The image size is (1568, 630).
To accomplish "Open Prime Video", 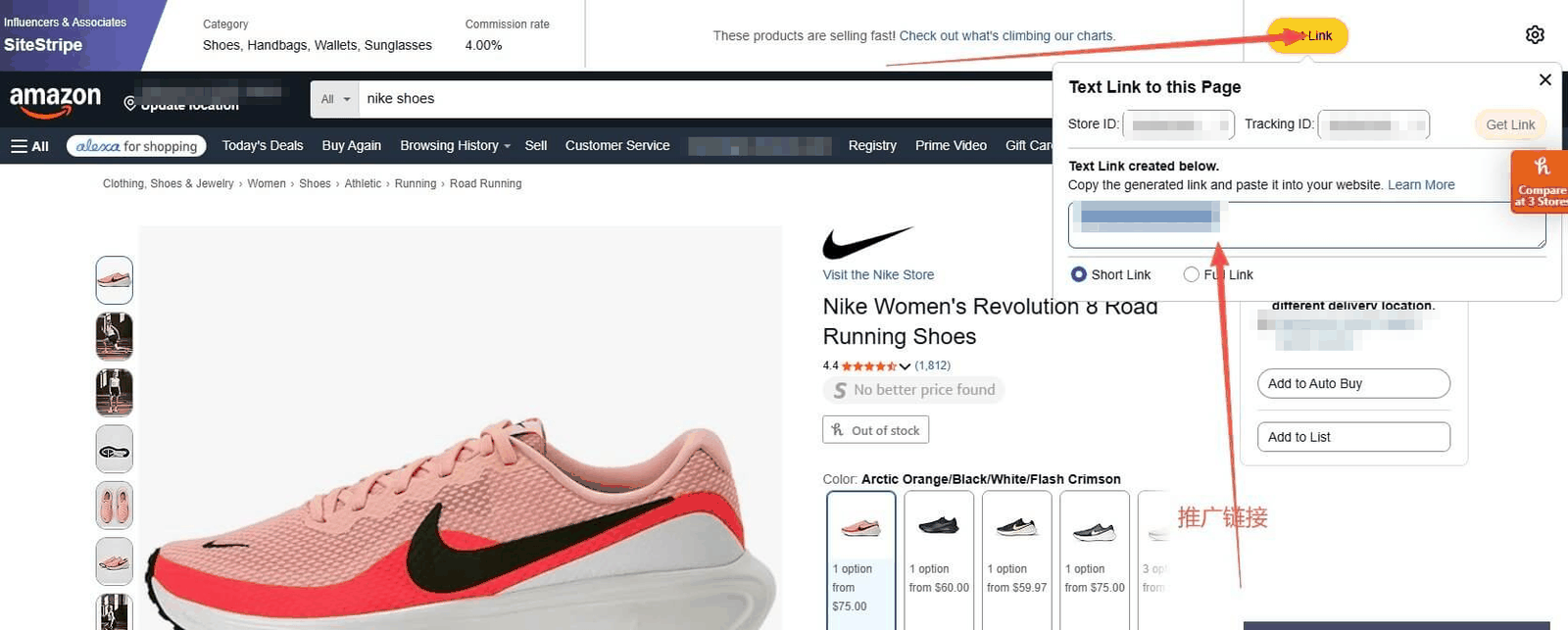I will [951, 145].
